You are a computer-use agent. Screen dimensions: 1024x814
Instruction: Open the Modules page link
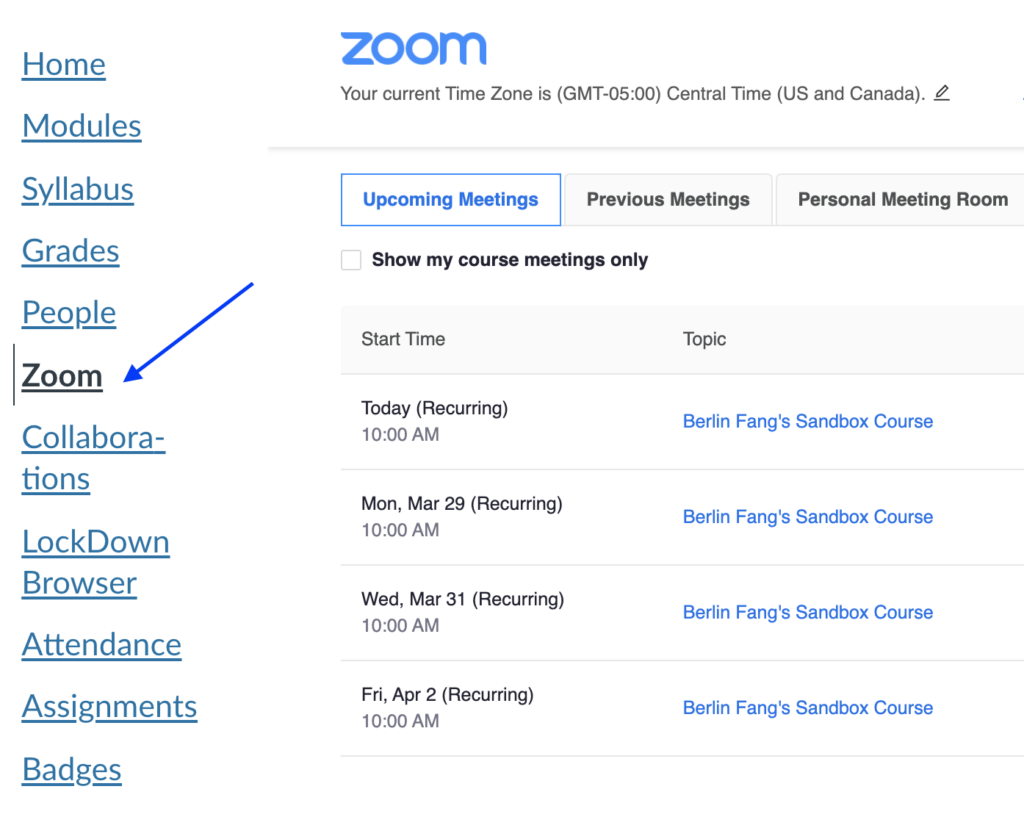[81, 126]
